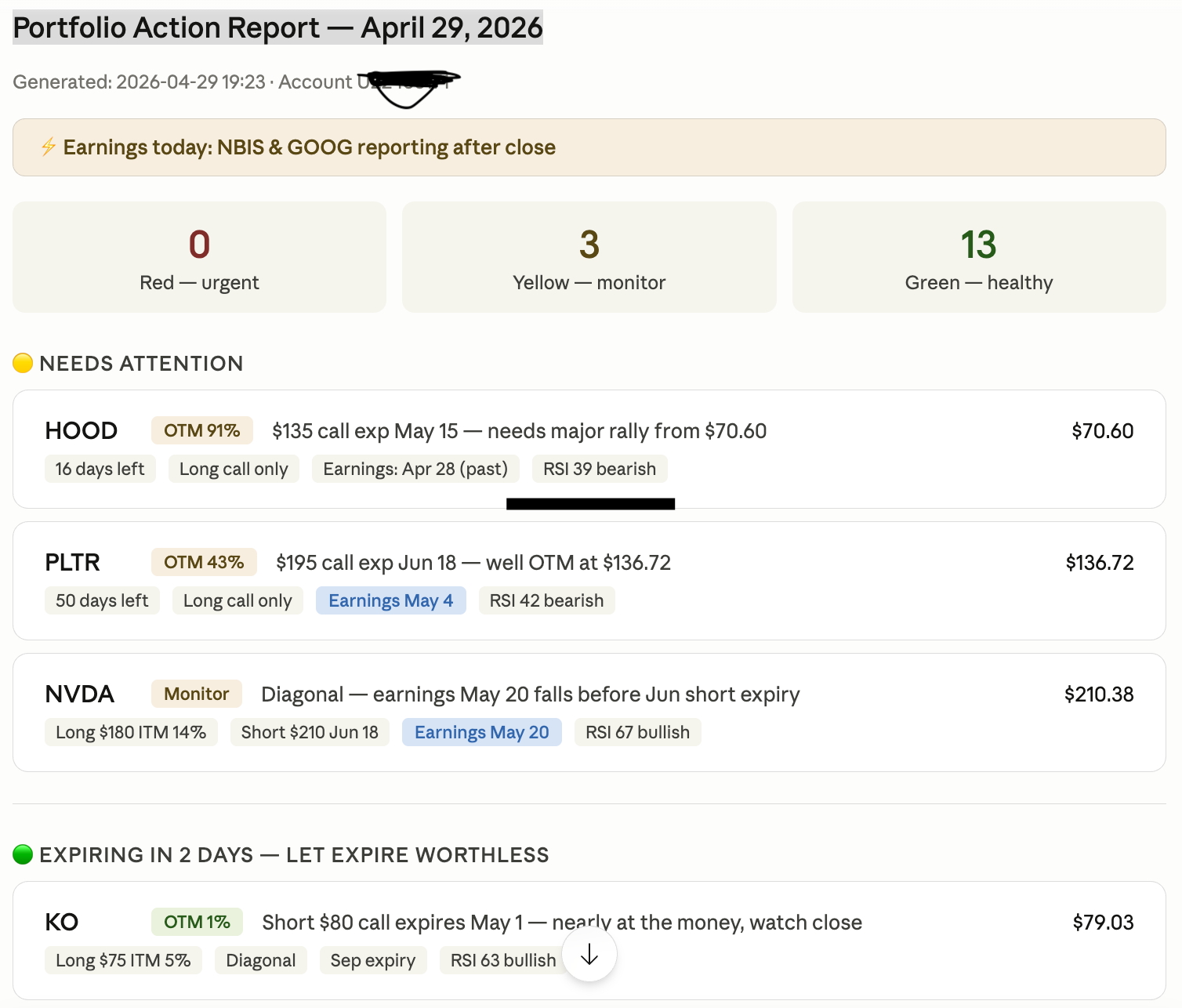Click the 50 days left tag
The height and width of the screenshot is (1008, 1182).
pyautogui.click(x=102, y=600)
